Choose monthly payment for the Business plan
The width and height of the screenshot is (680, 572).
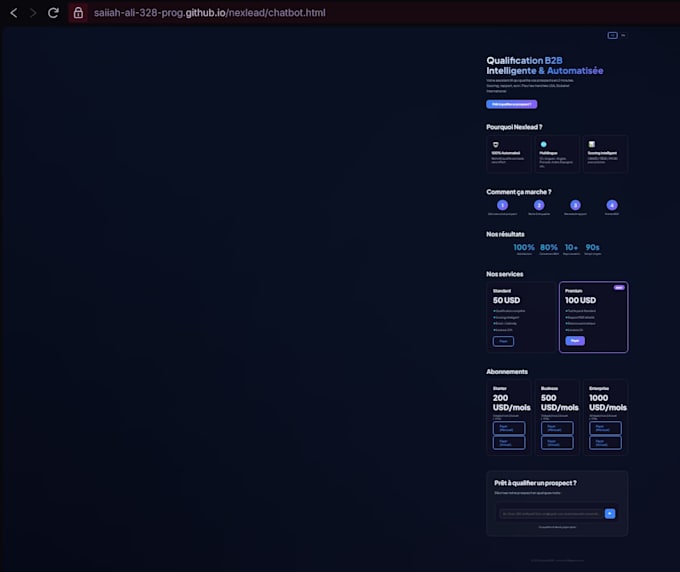pyautogui.click(x=557, y=428)
